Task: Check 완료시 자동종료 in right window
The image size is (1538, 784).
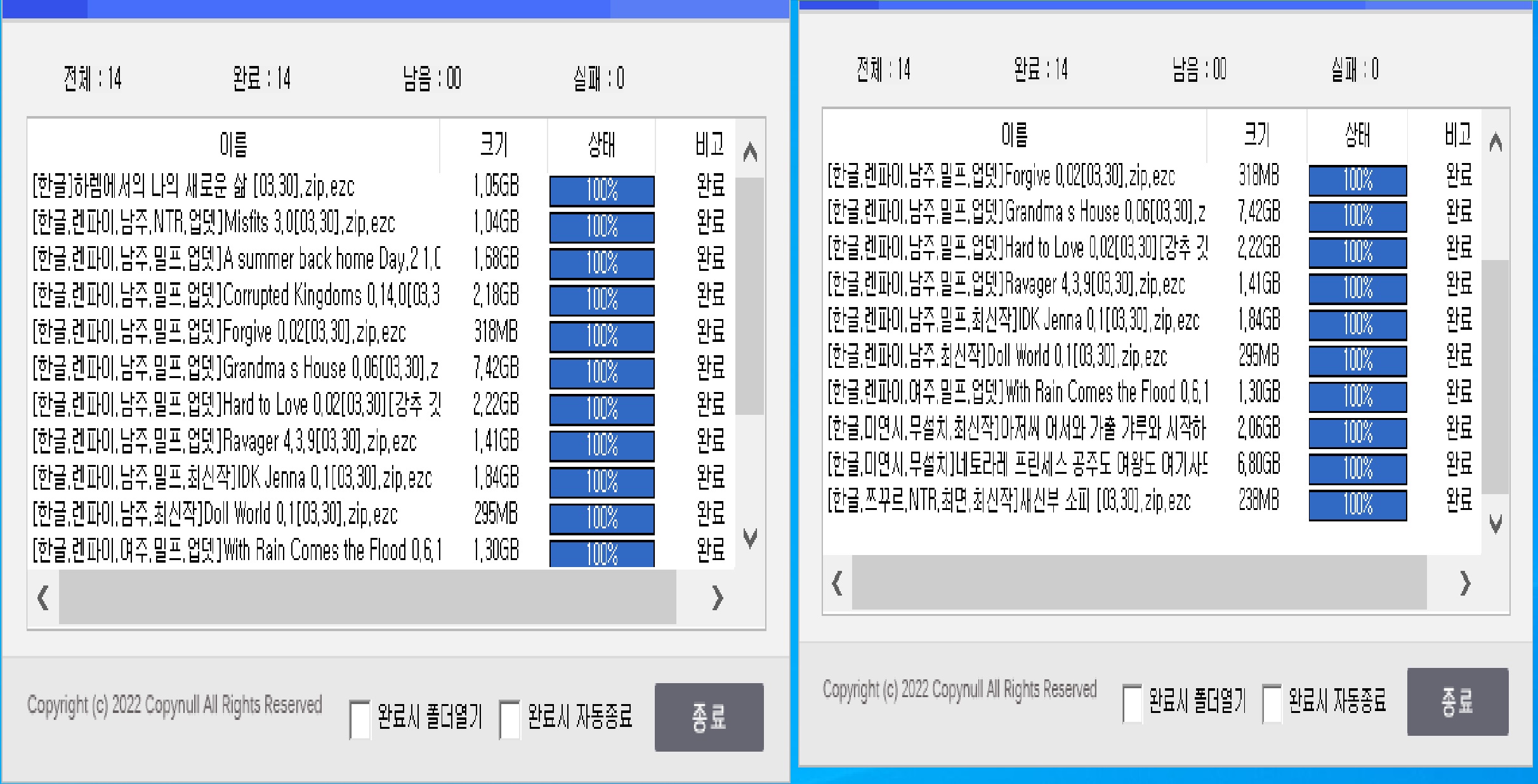Action: [x=1272, y=703]
